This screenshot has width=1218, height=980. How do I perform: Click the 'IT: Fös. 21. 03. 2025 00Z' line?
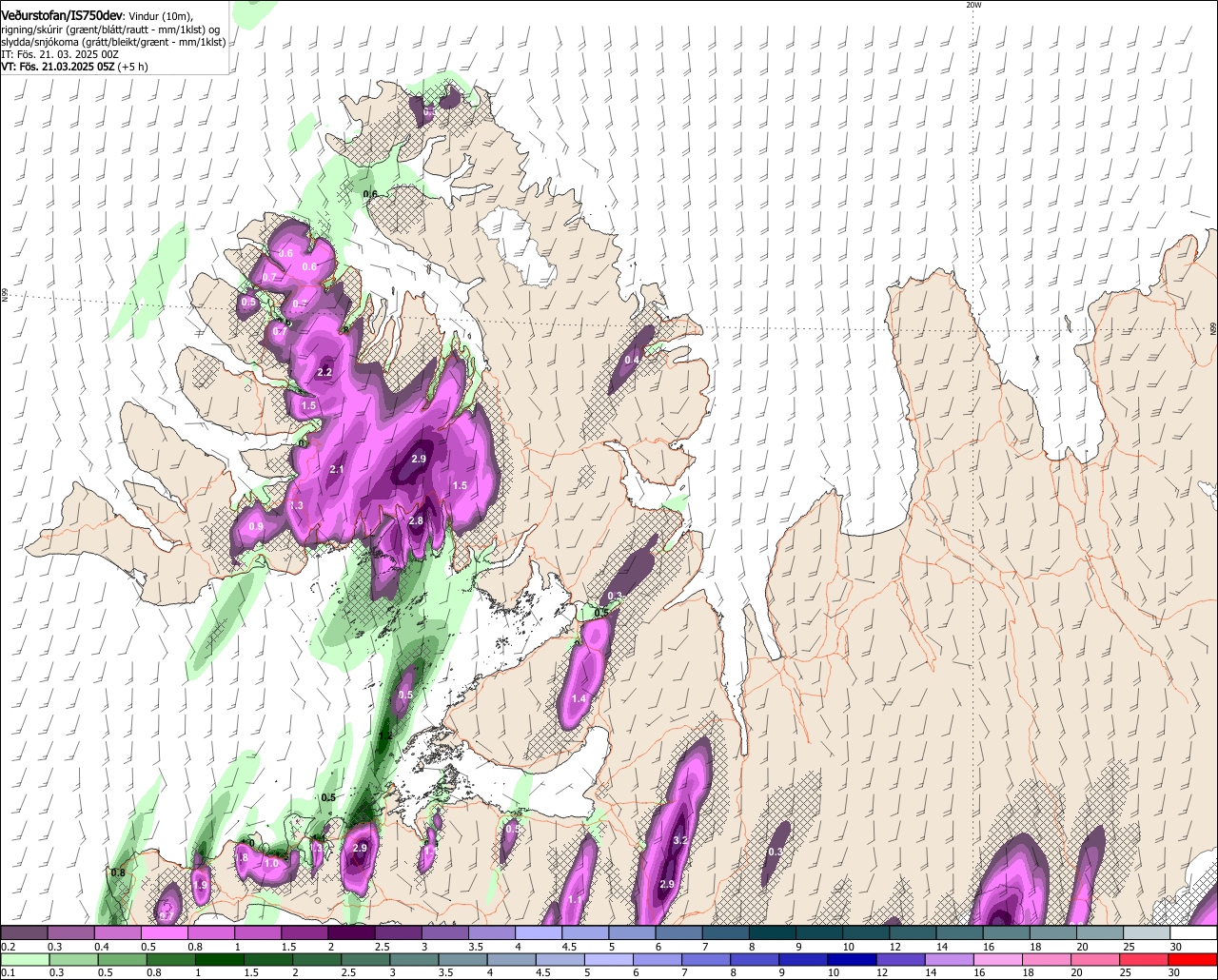pyautogui.click(x=60, y=54)
